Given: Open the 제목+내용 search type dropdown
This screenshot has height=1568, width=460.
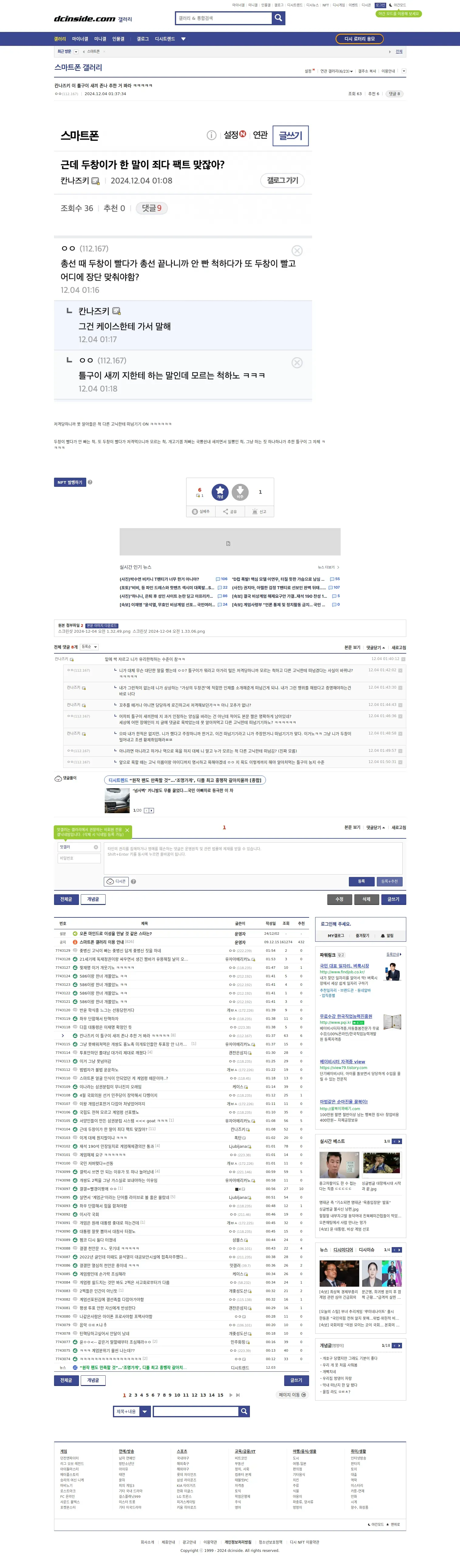Looking at the screenshot, I should coord(131,1411).
